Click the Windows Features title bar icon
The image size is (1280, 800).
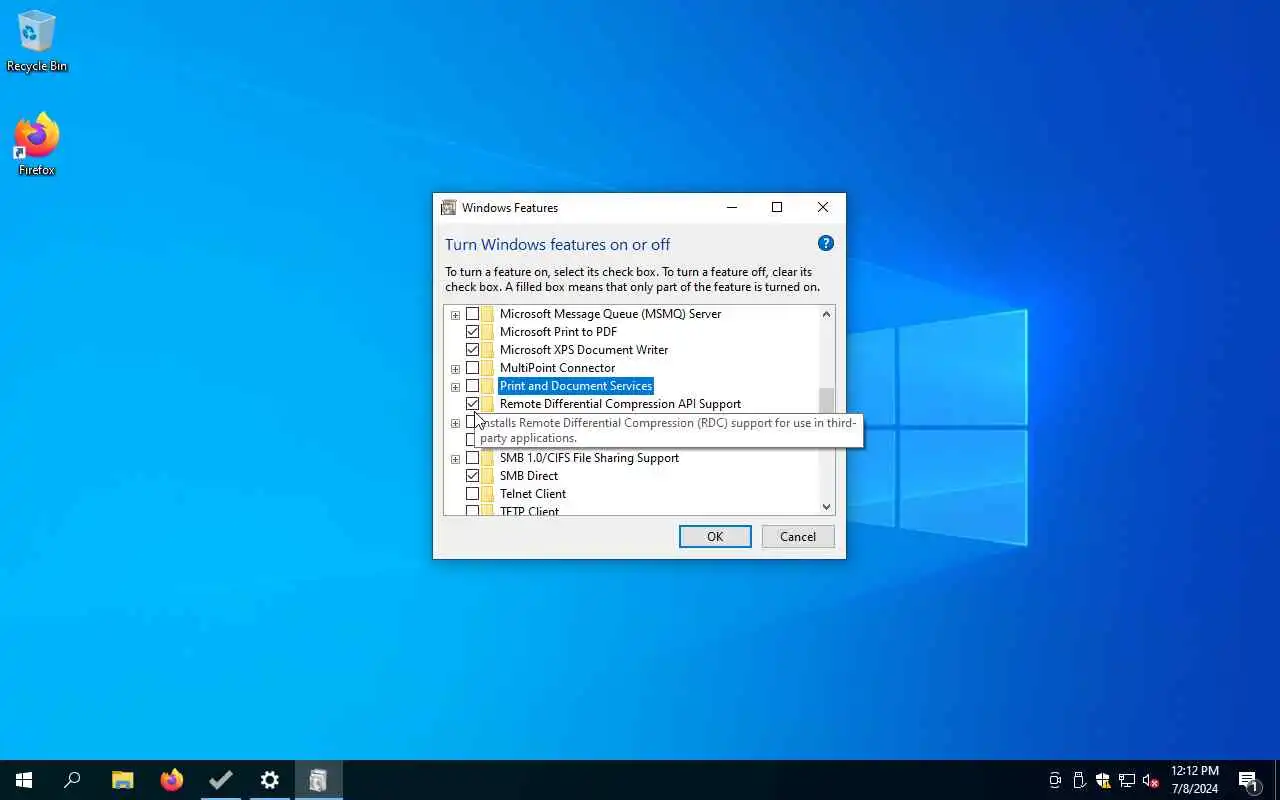click(x=449, y=208)
